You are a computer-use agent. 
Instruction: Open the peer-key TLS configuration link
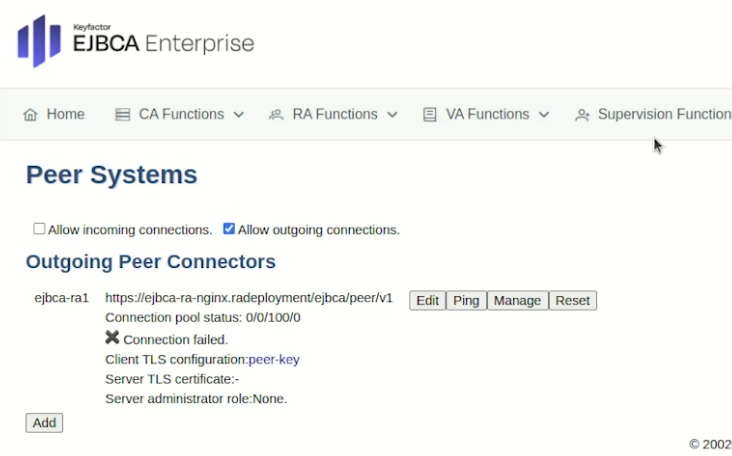pos(274,359)
